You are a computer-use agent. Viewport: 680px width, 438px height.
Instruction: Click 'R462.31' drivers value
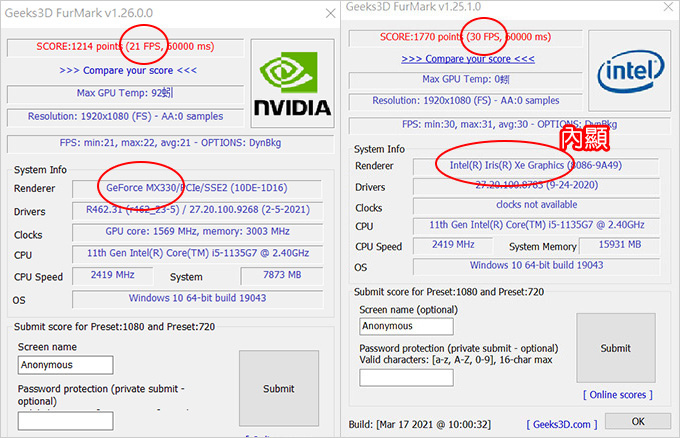point(198,210)
